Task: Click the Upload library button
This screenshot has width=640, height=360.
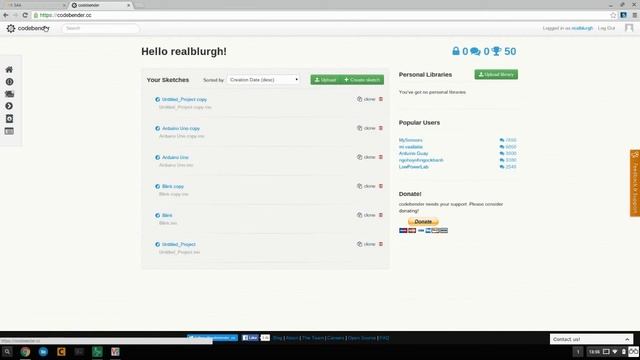Action: pyautogui.click(x=496, y=74)
